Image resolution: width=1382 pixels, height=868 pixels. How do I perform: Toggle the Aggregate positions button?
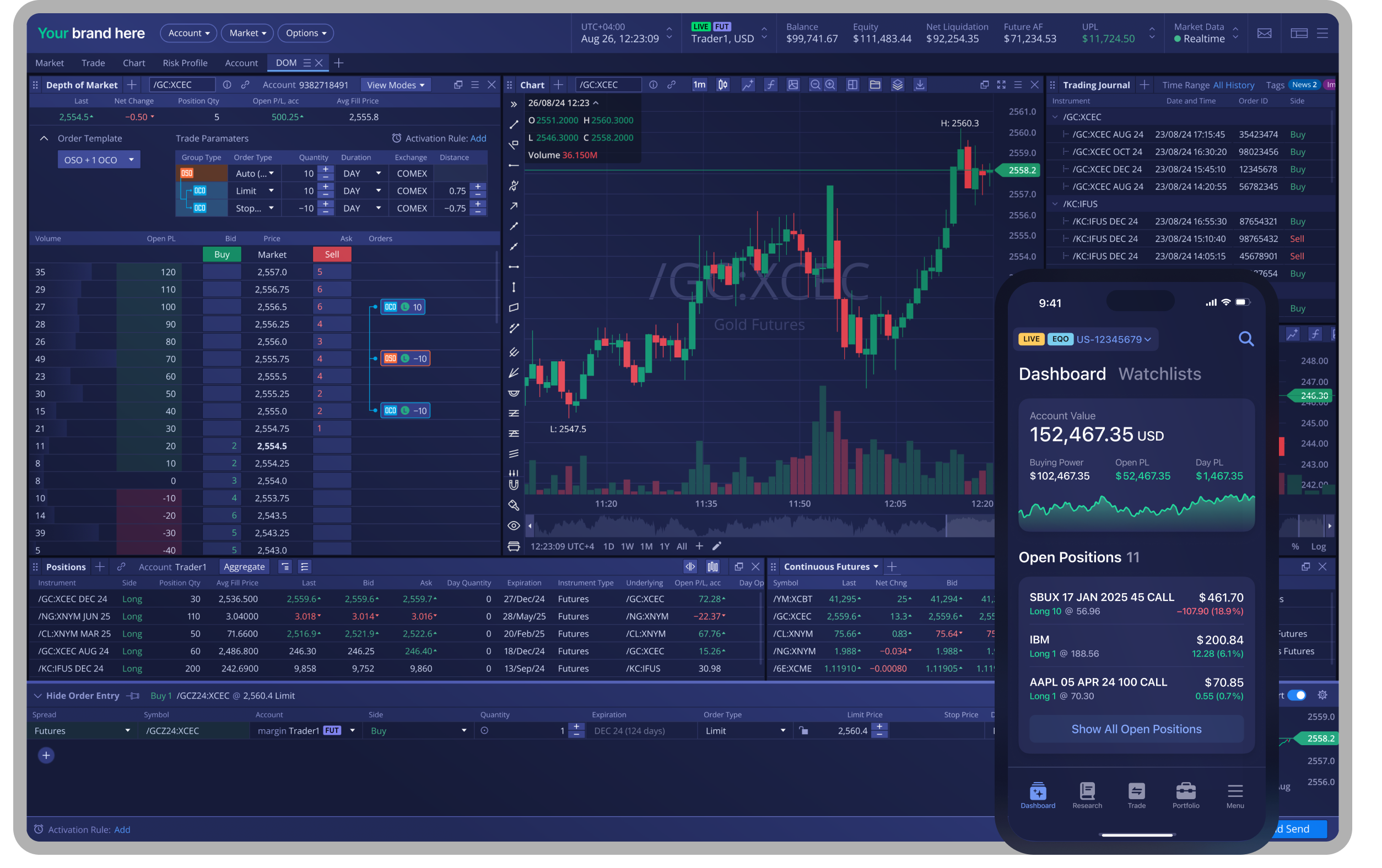(x=244, y=567)
